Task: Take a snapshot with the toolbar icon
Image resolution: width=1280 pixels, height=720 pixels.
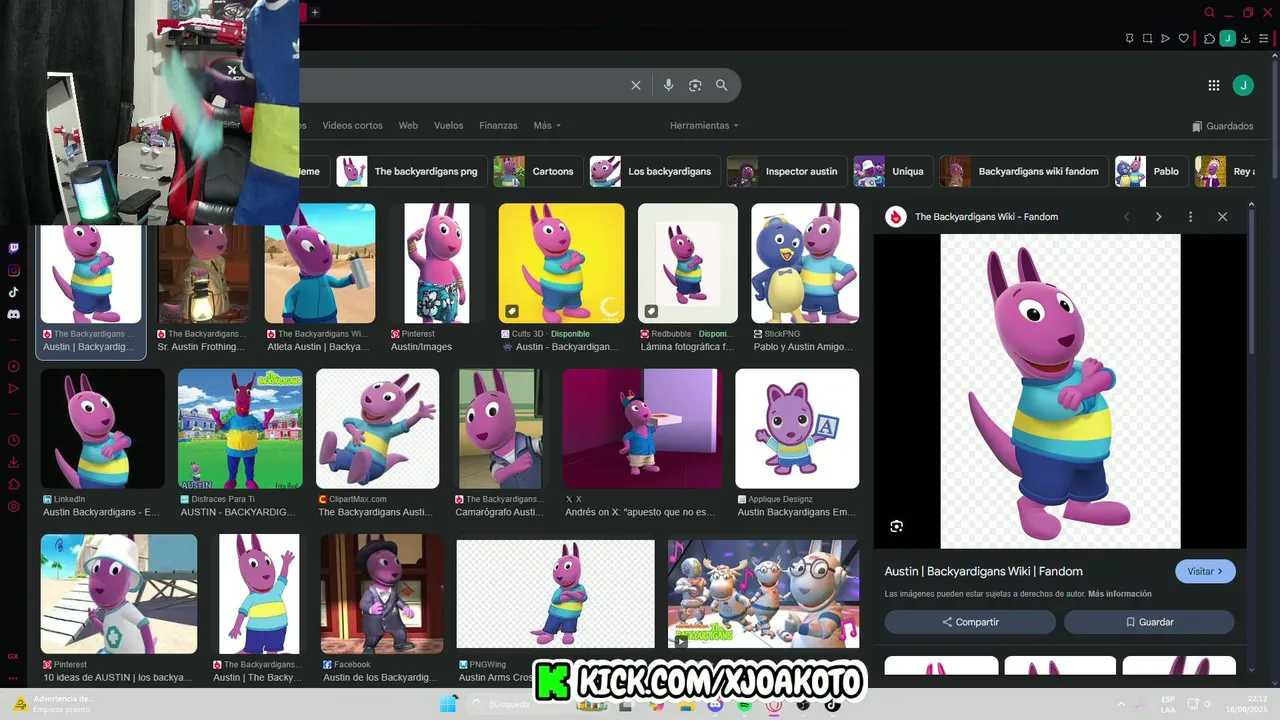Action: (x=1147, y=38)
